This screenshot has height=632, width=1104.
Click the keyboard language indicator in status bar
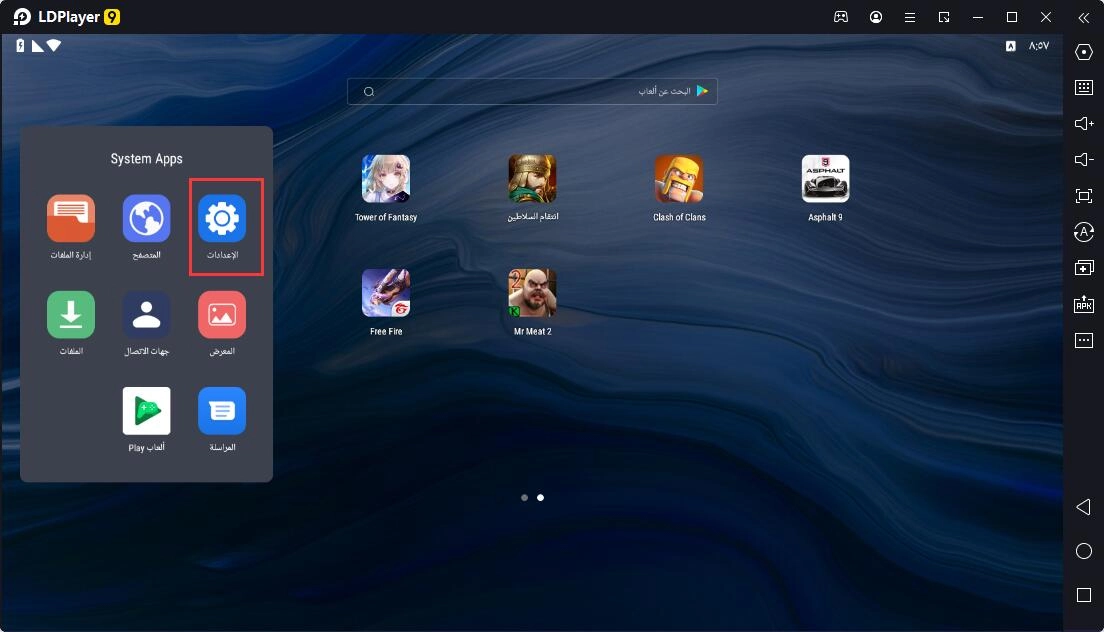[x=1010, y=46]
